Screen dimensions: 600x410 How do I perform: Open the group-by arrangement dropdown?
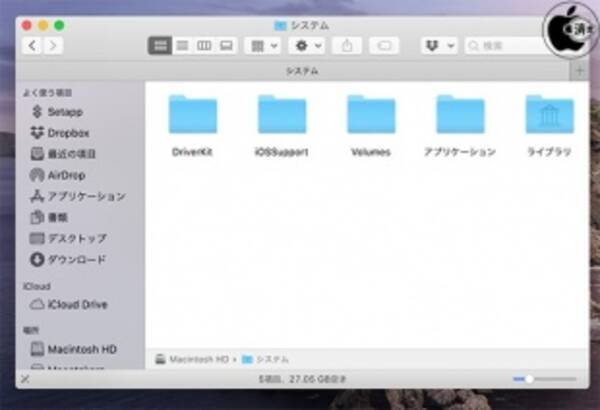261,46
